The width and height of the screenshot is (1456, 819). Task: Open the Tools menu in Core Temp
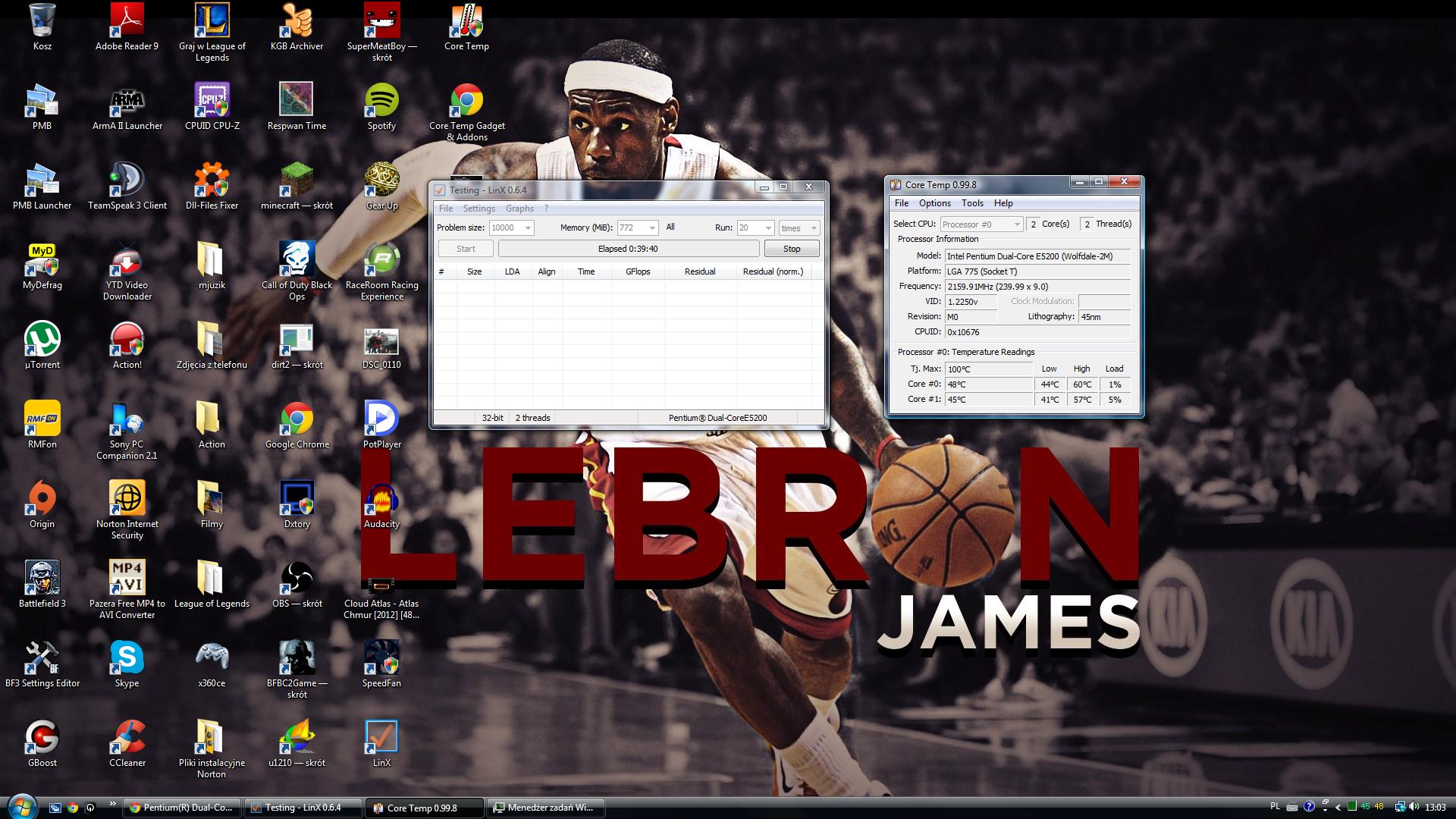point(972,203)
